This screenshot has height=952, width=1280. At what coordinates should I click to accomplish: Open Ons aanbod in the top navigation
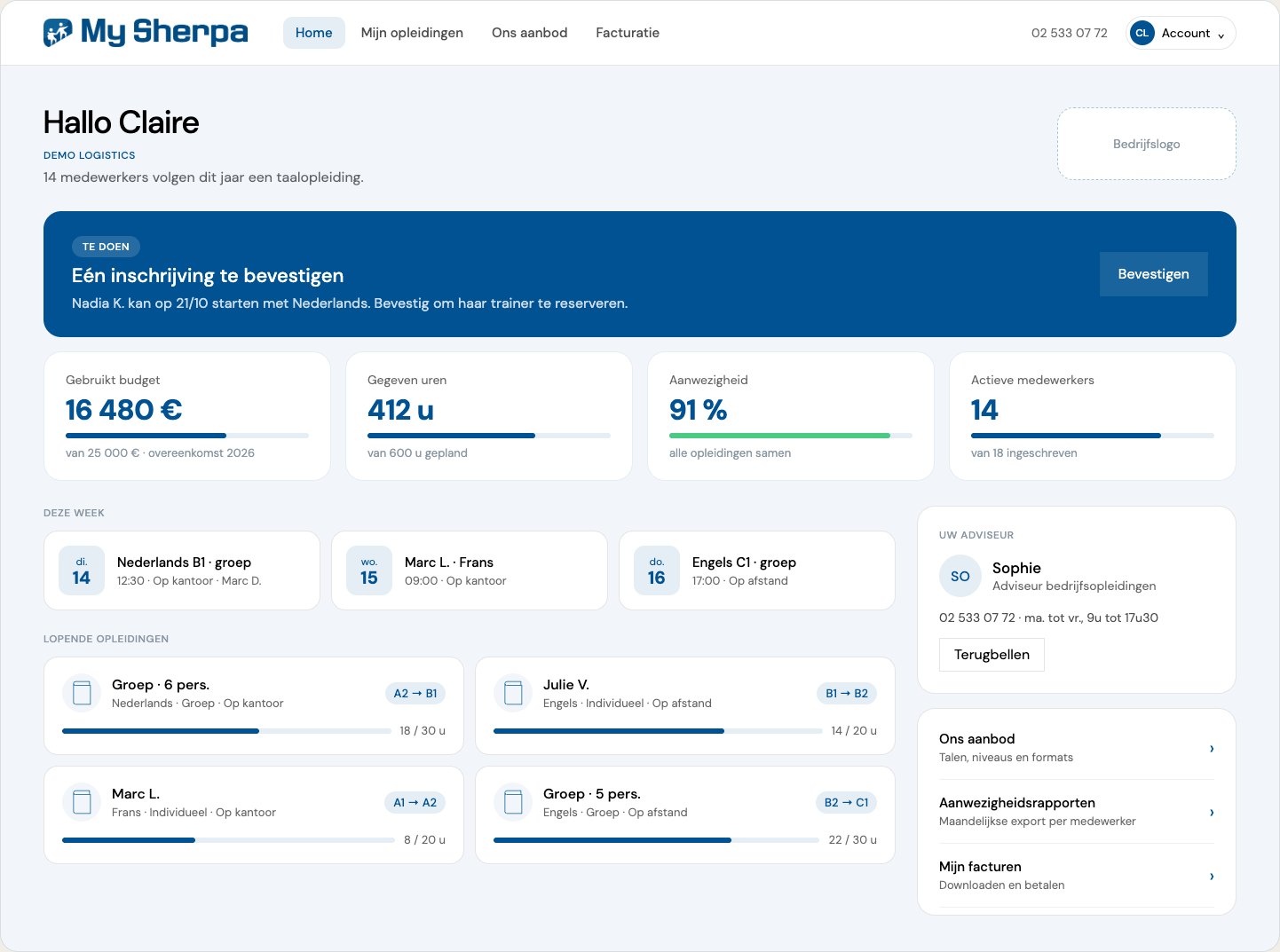coord(529,33)
